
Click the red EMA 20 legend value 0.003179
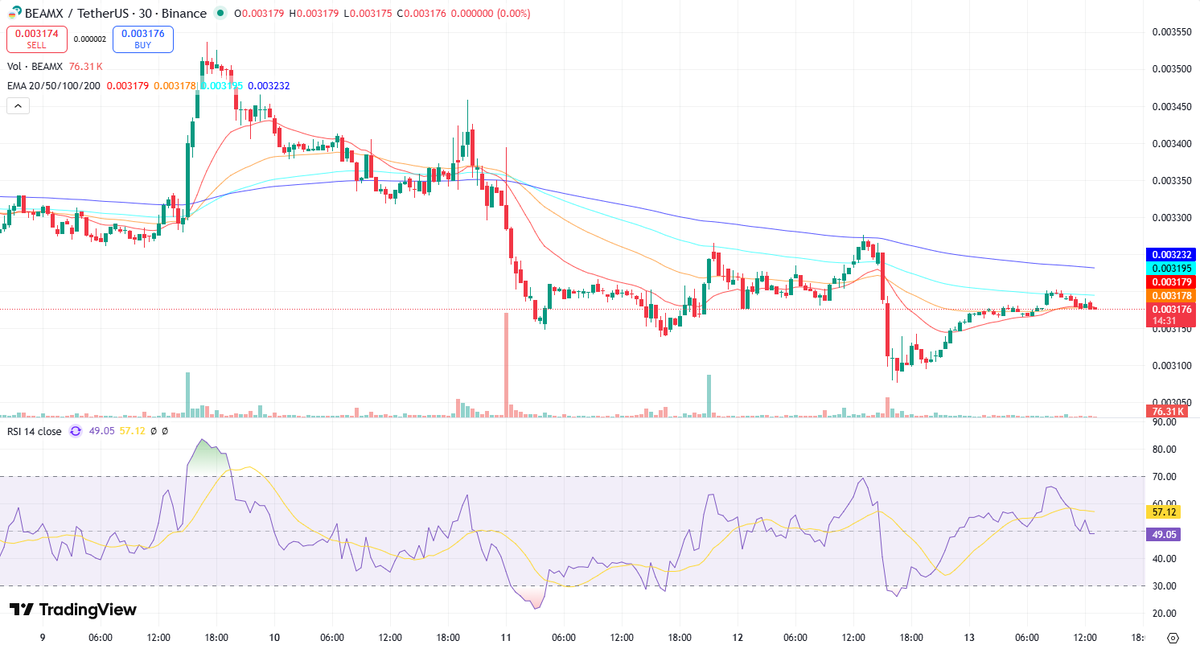127,86
